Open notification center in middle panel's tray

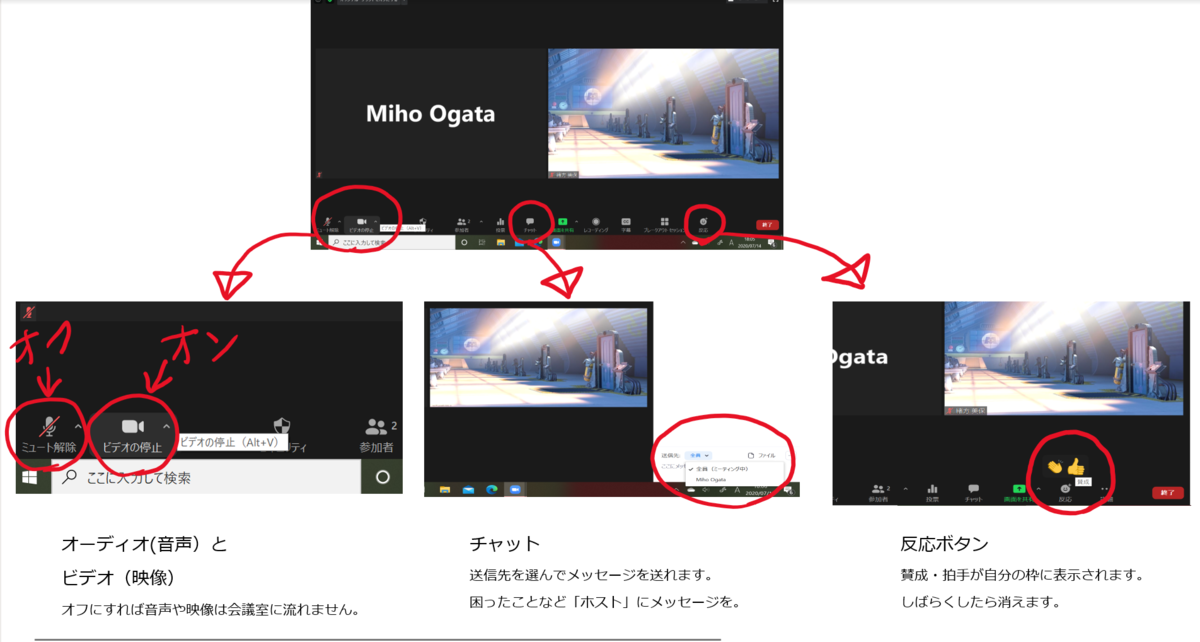click(x=789, y=490)
